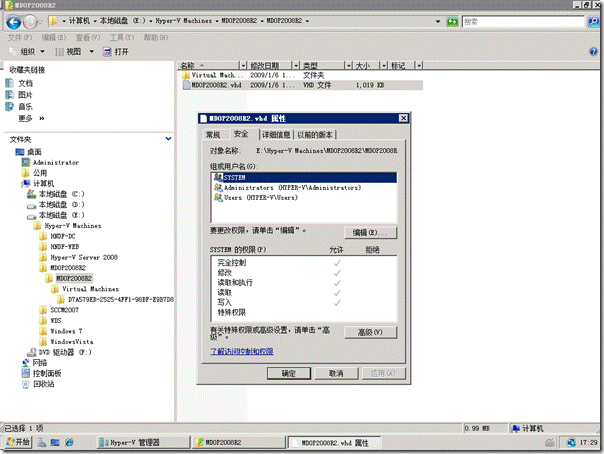This screenshot has width=604, height=454.
Task: Open 类型 column filter dropdown
Action: coord(348,65)
